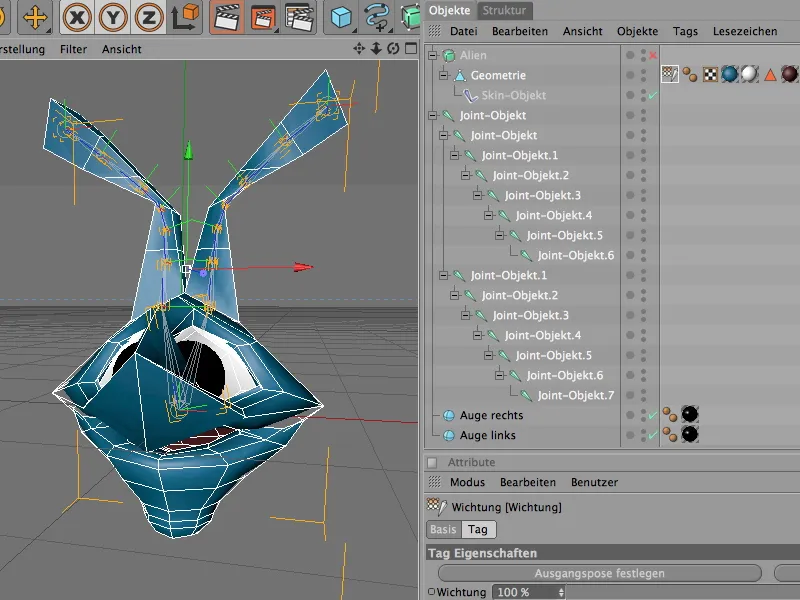Add a cube primitive object
Image resolution: width=800 pixels, height=600 pixels.
[341, 17]
